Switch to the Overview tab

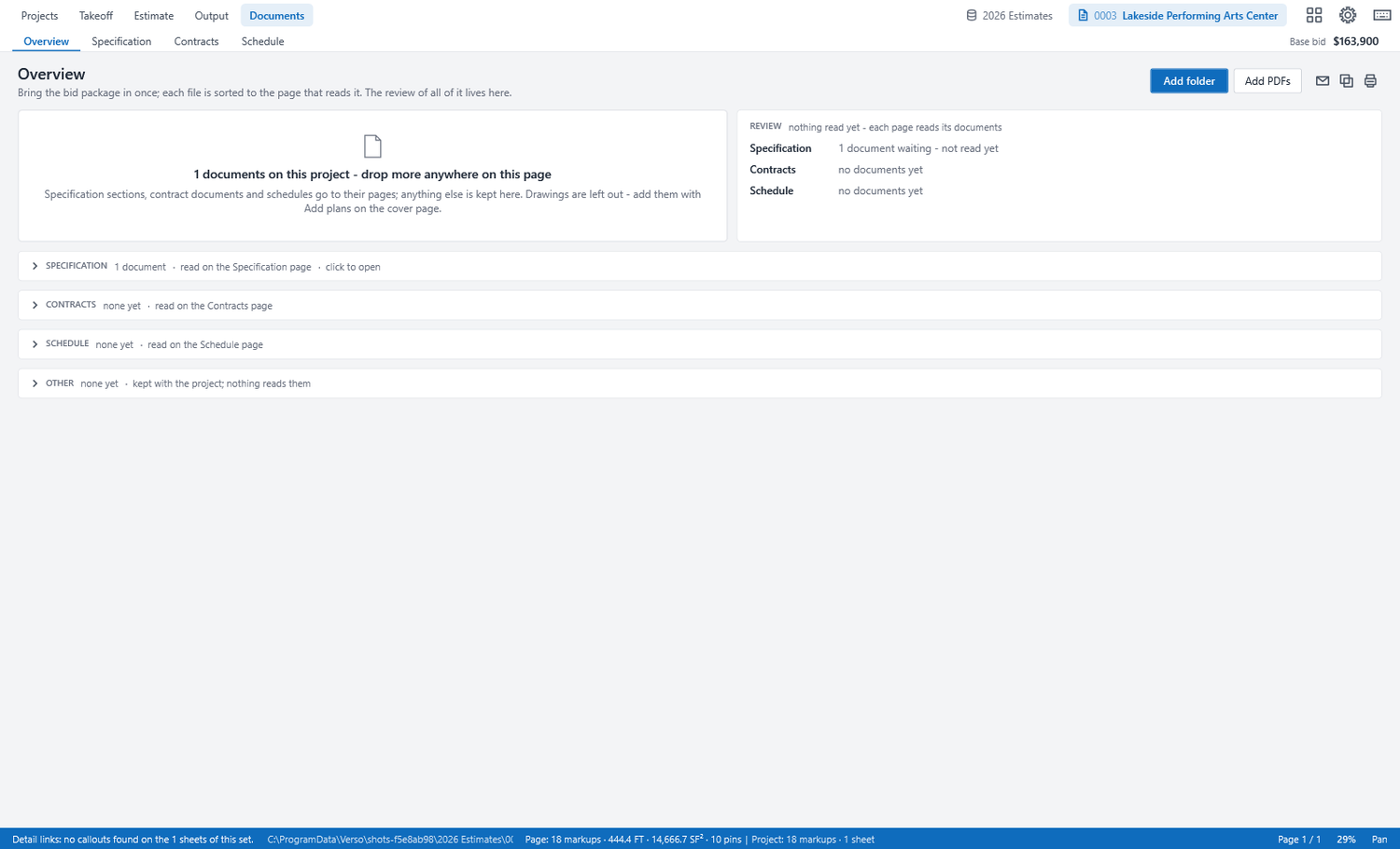(46, 41)
